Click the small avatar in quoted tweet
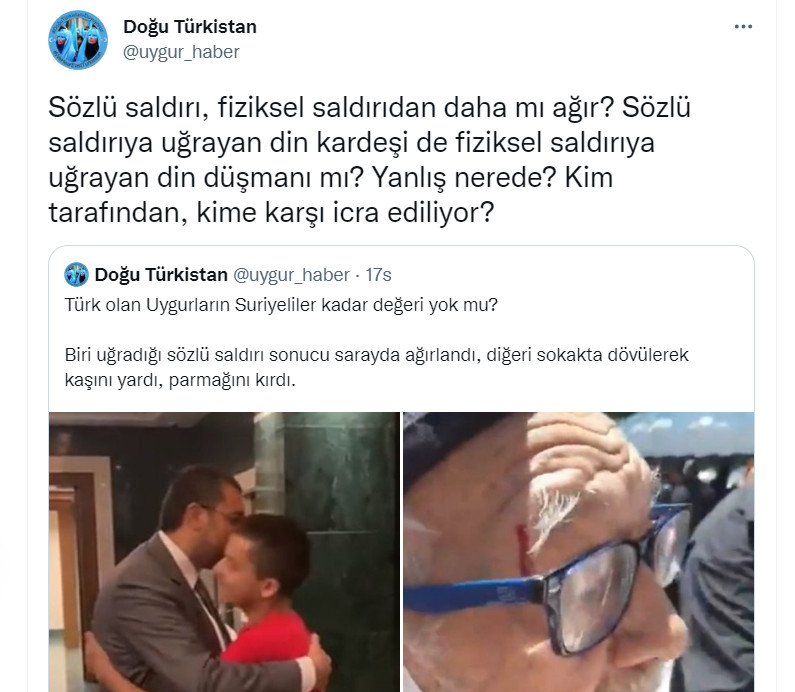 pyautogui.click(x=76, y=274)
